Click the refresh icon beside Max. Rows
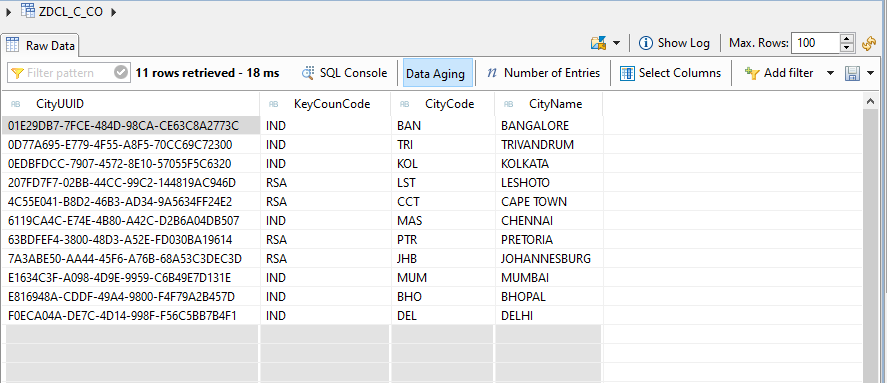Viewport: 887px width, 383px height. coord(868,44)
